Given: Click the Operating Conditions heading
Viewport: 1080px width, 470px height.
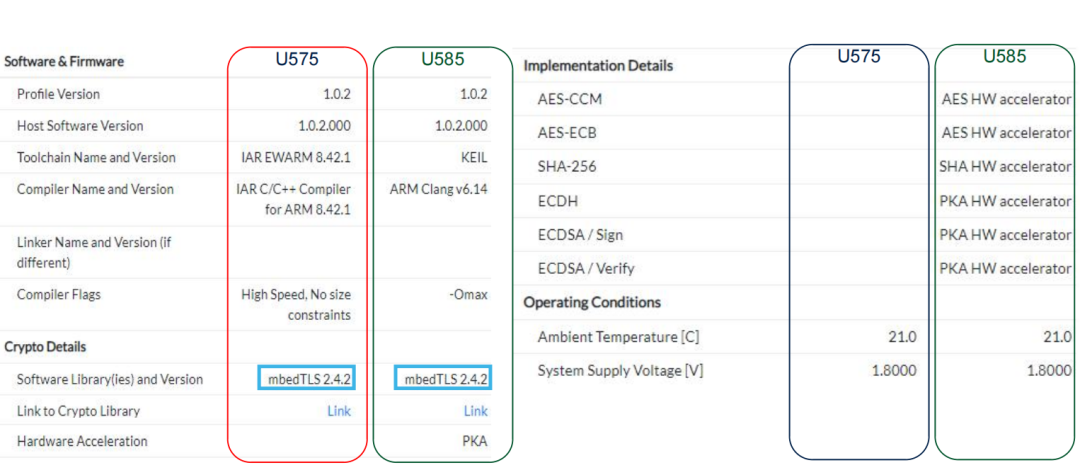Looking at the screenshot, I should 592,302.
